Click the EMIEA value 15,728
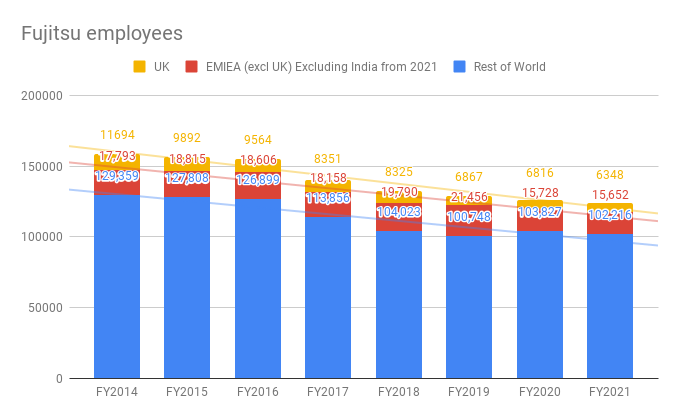The image size is (679, 420). (540, 193)
